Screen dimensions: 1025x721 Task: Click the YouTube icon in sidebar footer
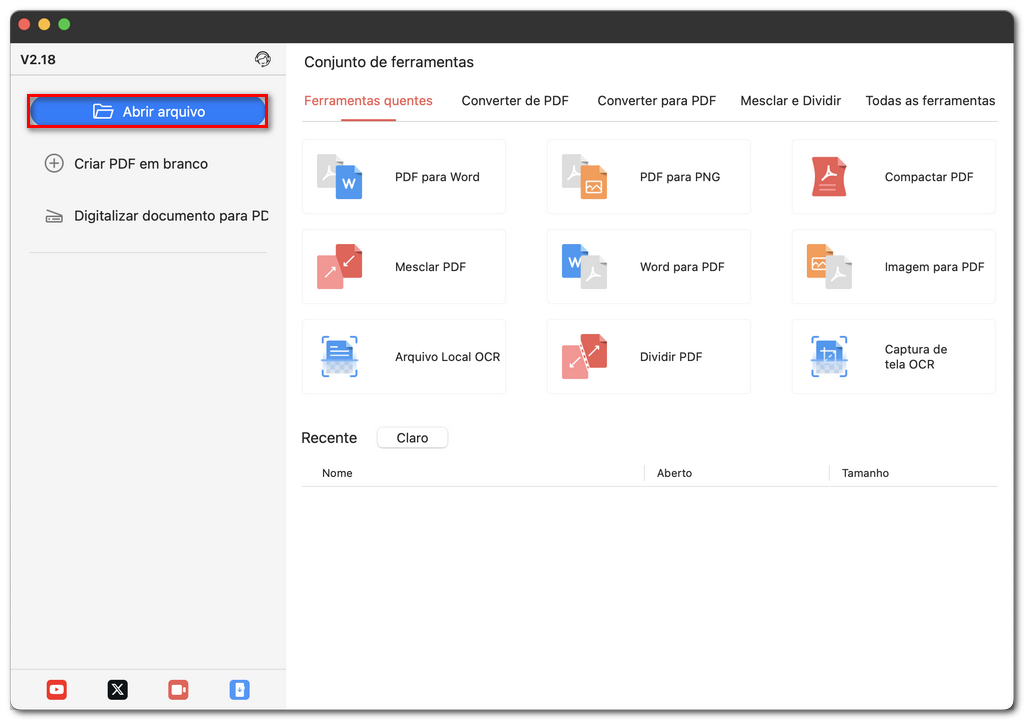tap(57, 689)
